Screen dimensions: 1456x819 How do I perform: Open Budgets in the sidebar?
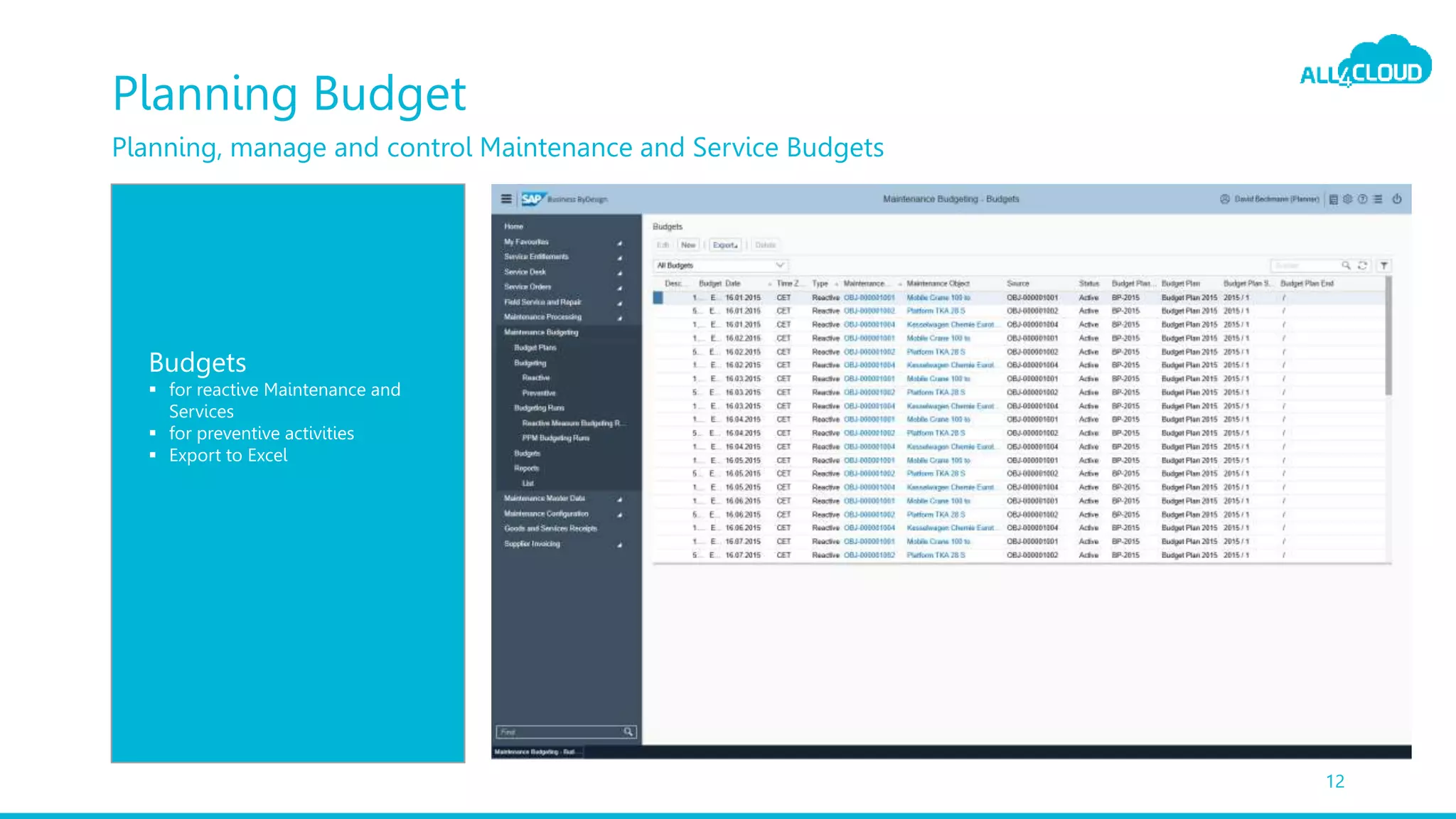pyautogui.click(x=528, y=453)
